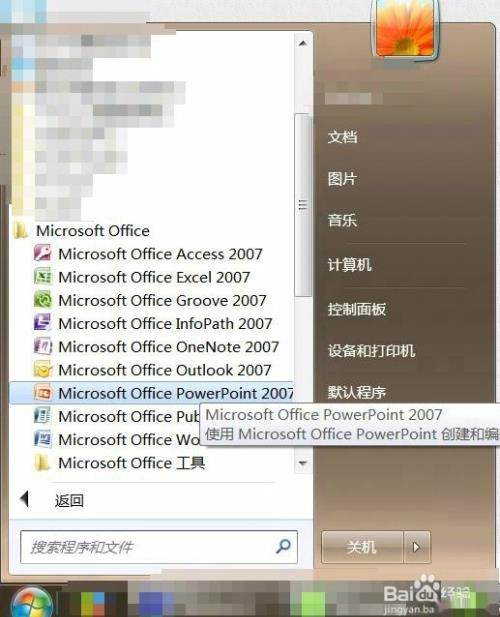Click the InfoPath 2007 icon
The height and width of the screenshot is (617, 500).
[x=42, y=323]
